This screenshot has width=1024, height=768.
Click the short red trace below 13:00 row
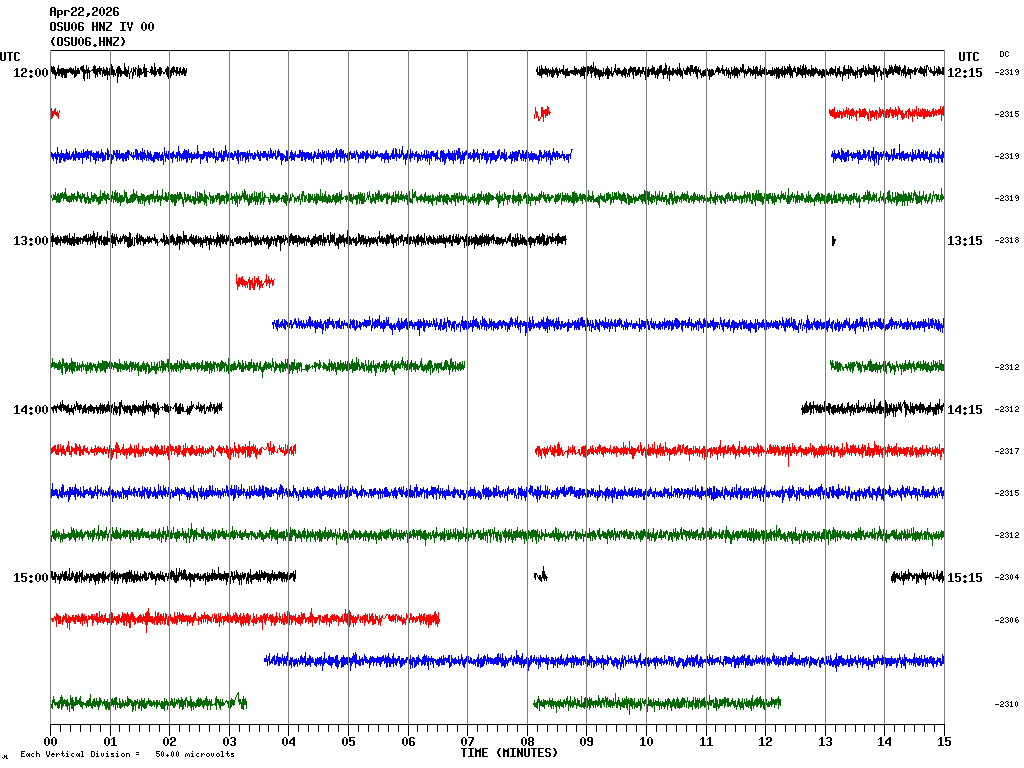254,282
